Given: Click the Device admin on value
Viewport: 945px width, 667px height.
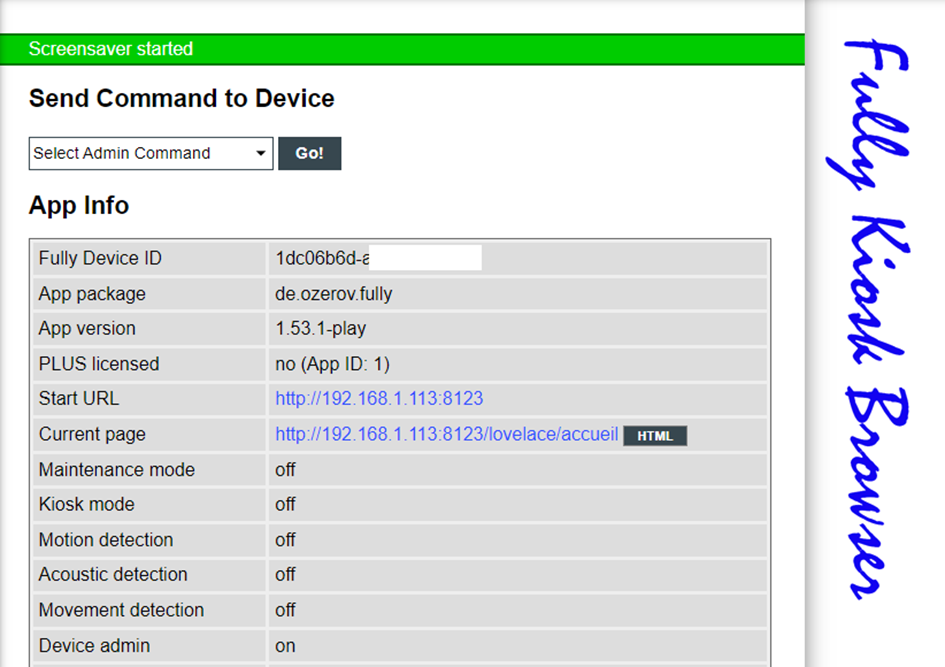Looking at the screenshot, I should 285,646.
